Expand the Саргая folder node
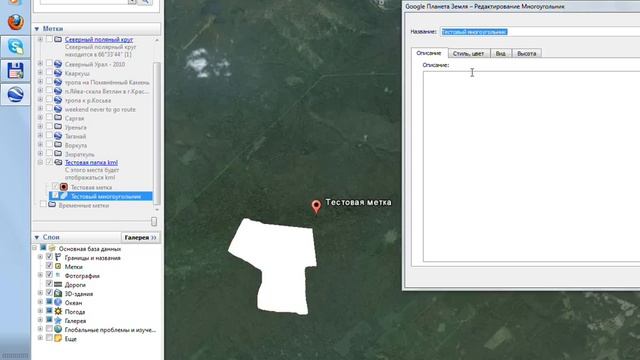 pos(40,118)
